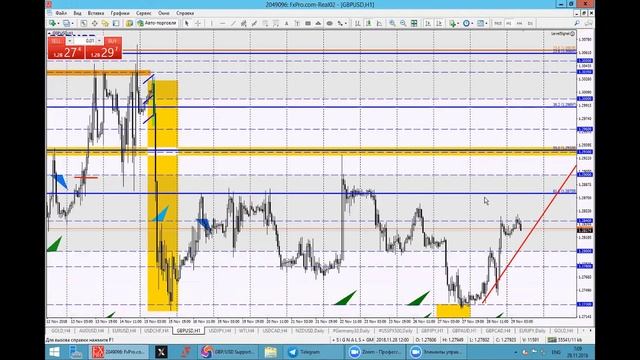Click the red SELL price button

coord(66,52)
